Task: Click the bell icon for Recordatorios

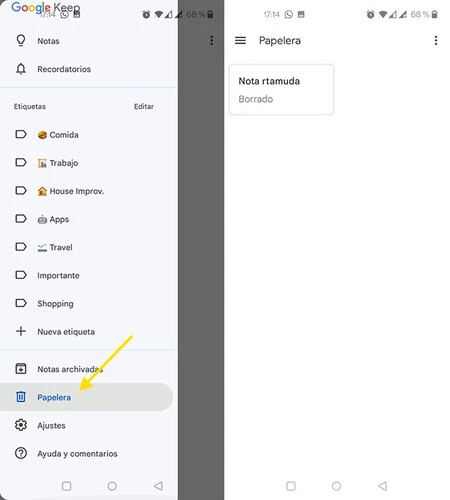Action: point(21,69)
